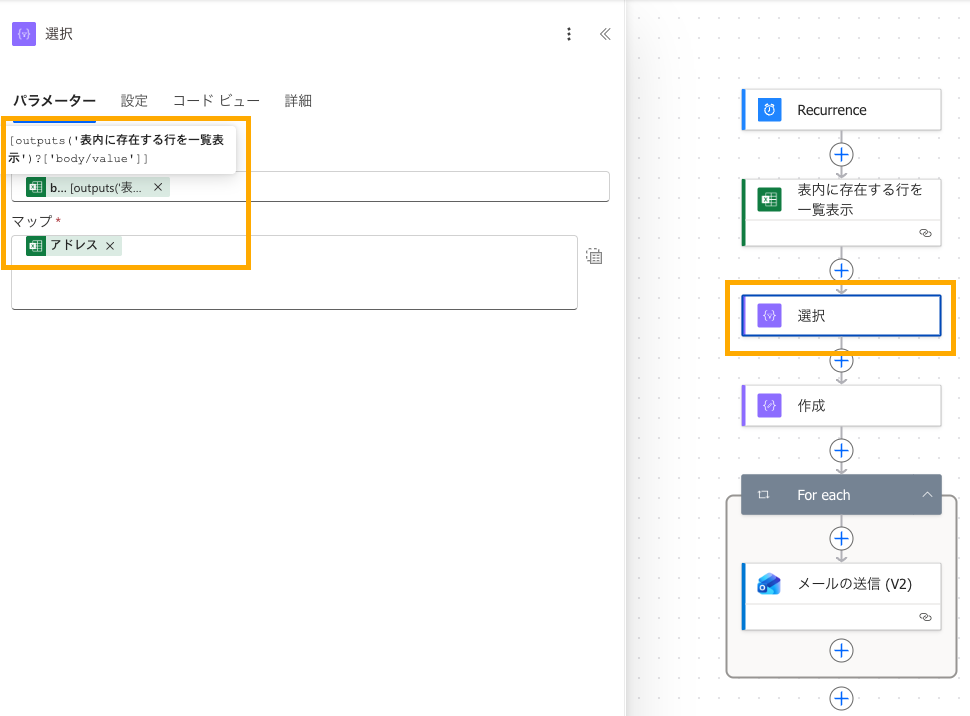The image size is (970, 716).
Task: Click the connection link icon on メールの送信 card
Action: point(925,618)
